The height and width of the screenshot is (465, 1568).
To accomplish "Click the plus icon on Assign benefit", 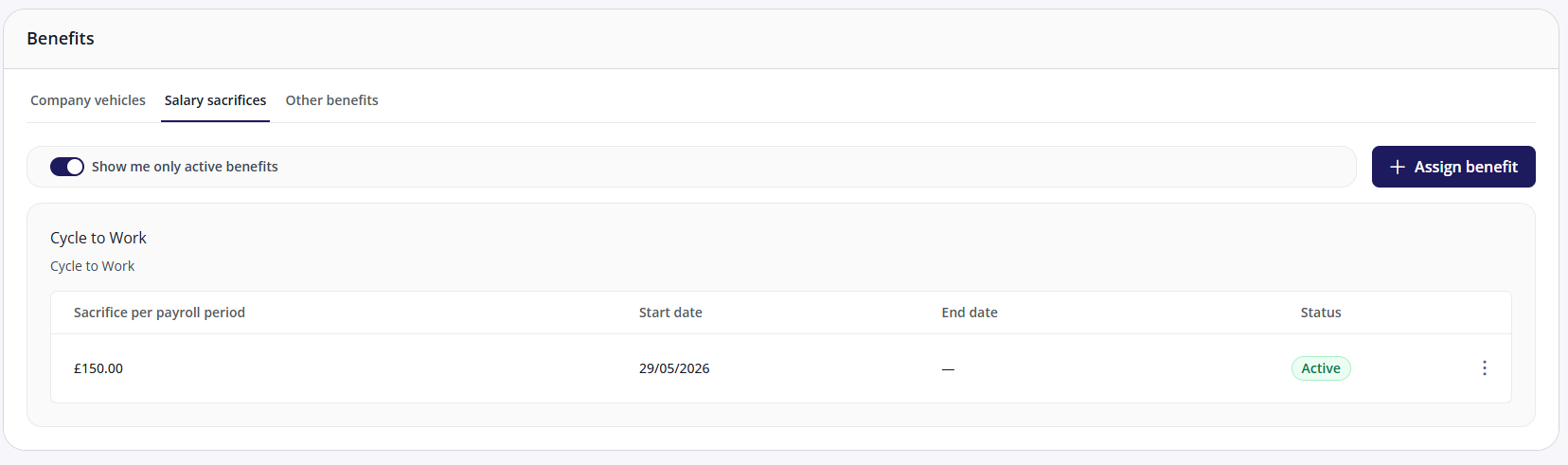I will pos(1397,167).
